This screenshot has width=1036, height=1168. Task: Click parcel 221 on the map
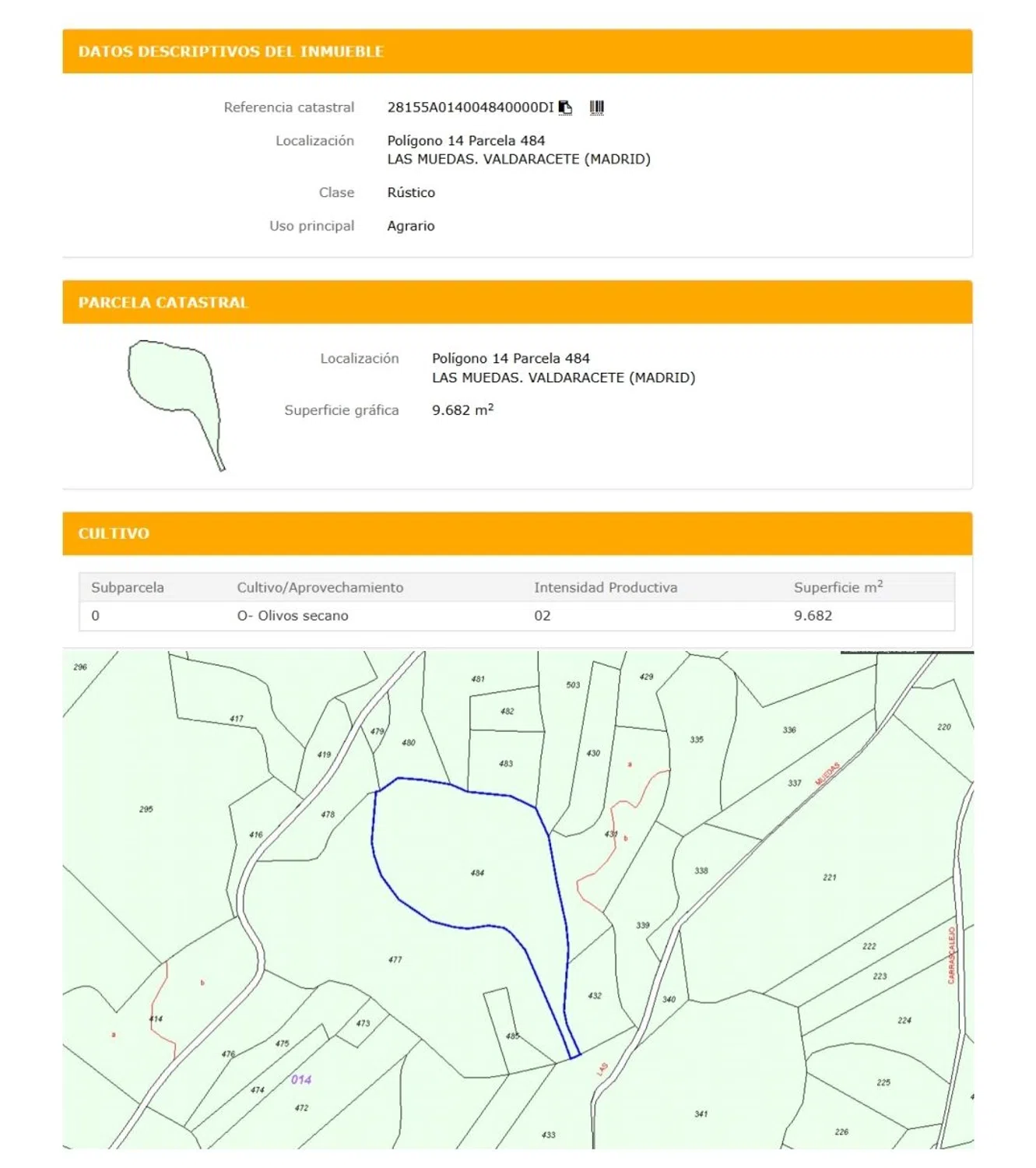830,878
